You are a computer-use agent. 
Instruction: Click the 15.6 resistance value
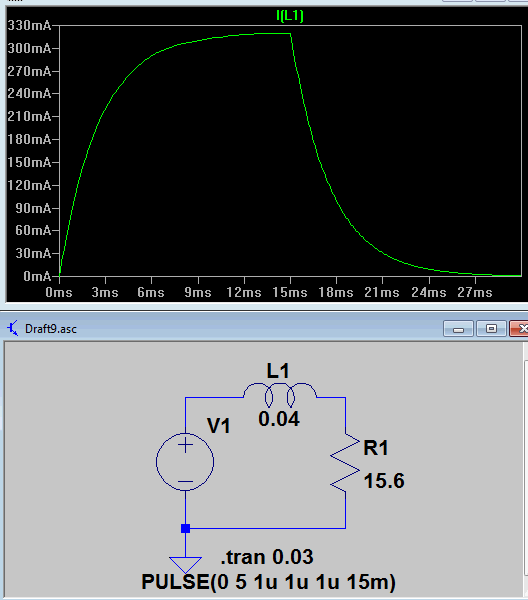pyautogui.click(x=384, y=481)
